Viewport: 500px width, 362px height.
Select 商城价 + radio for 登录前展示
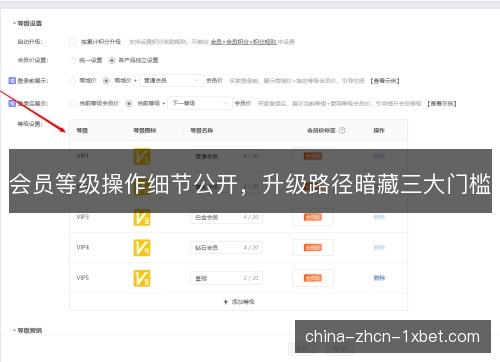106,80
